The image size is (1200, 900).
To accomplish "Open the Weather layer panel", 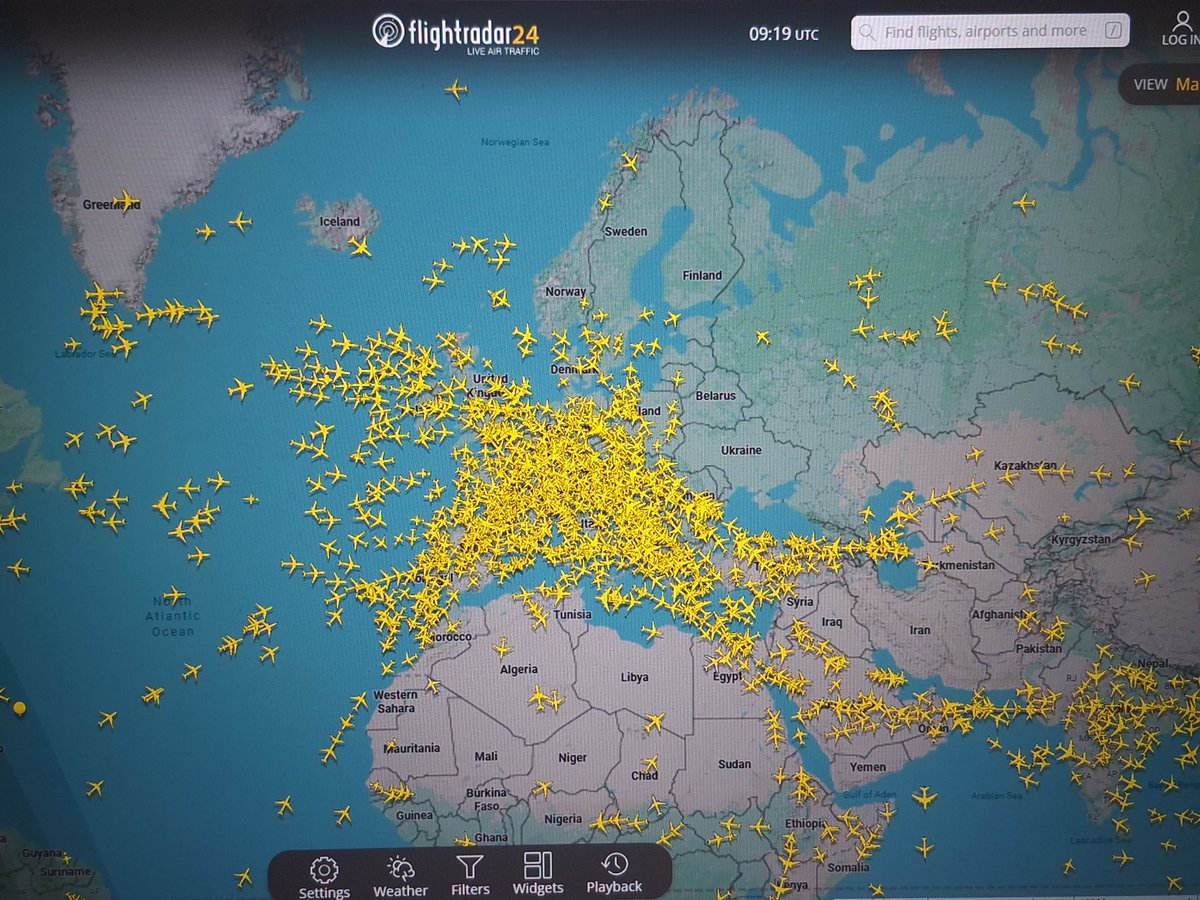I will click(x=400, y=875).
